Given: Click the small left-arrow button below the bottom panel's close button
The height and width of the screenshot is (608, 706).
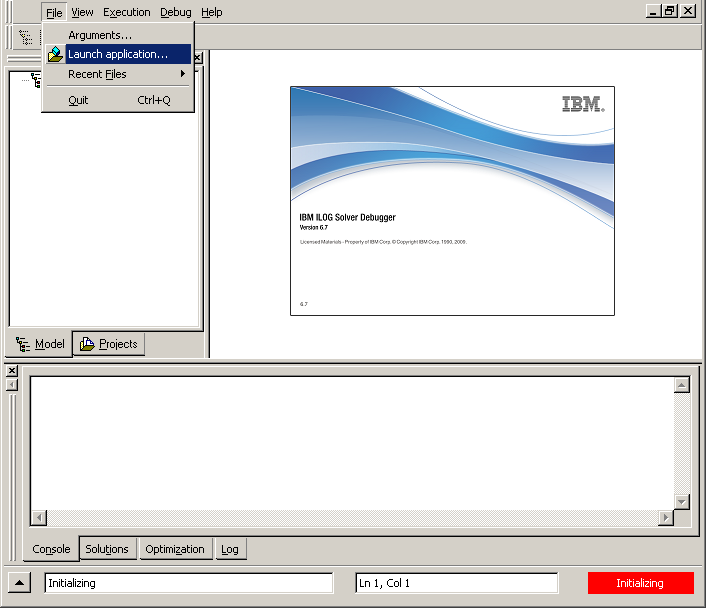Looking at the screenshot, I should (12, 385).
